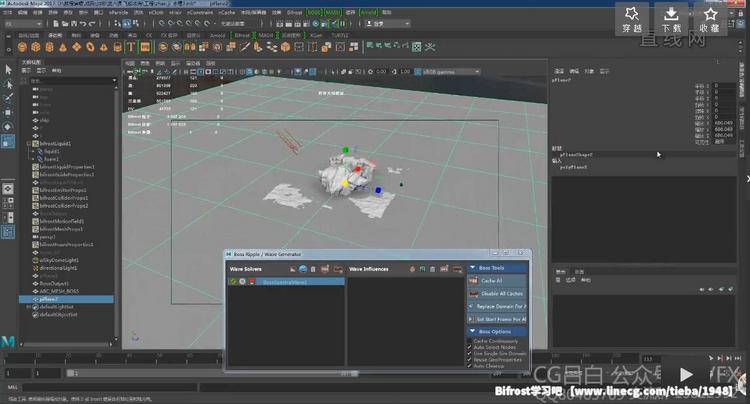Click the Maya logo at bottom left

(x=8, y=342)
